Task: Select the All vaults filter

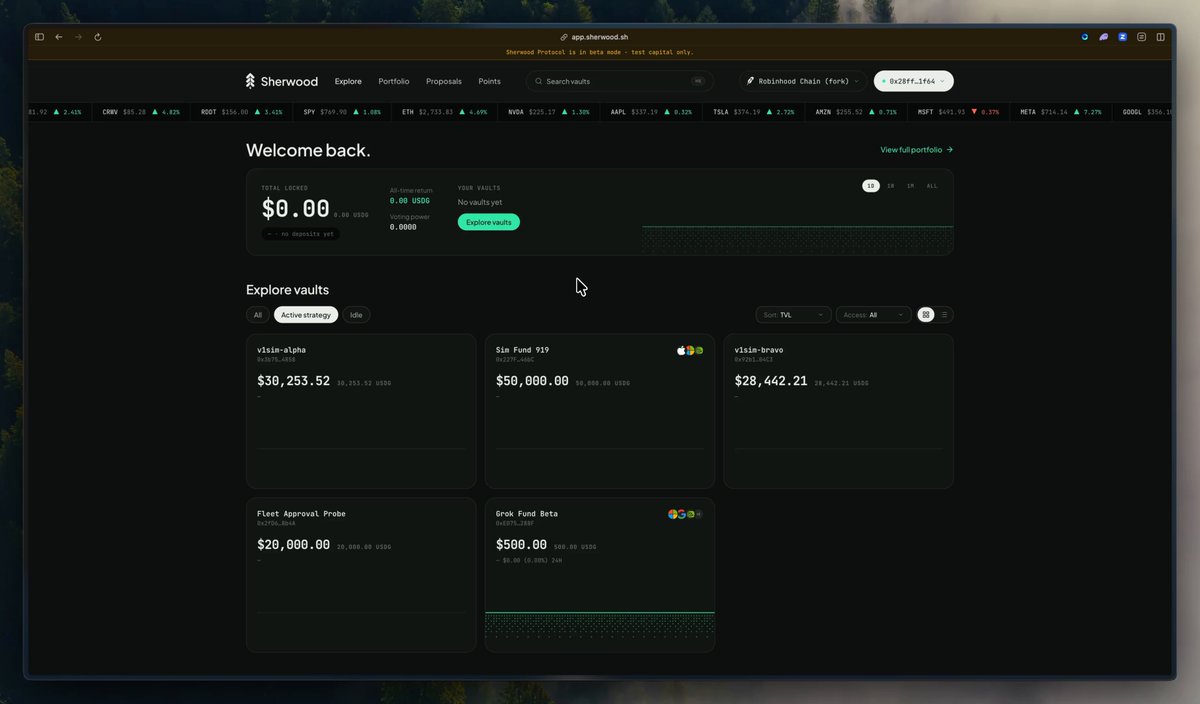Action: click(x=258, y=315)
